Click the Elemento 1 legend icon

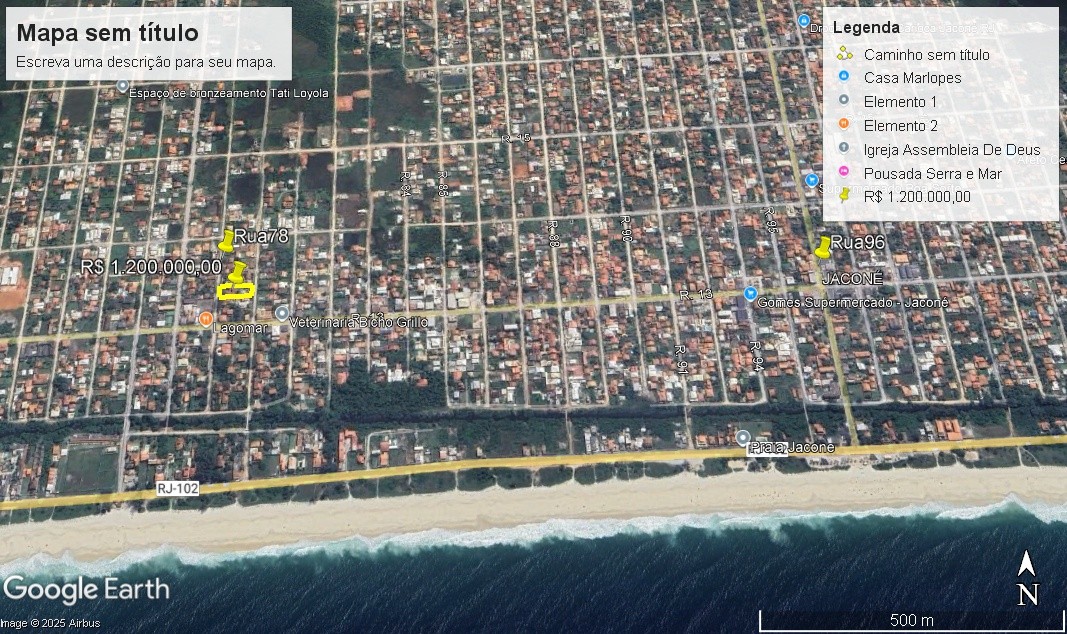pyautogui.click(x=844, y=101)
